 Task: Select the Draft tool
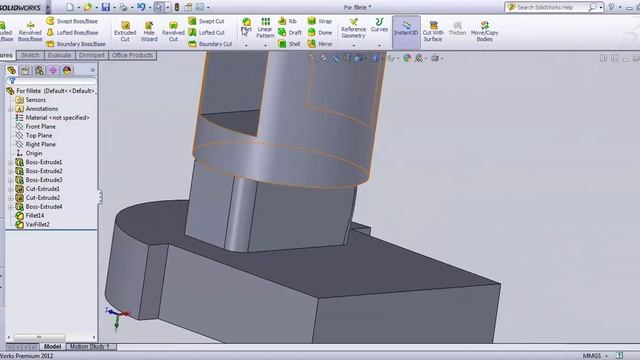pos(289,32)
